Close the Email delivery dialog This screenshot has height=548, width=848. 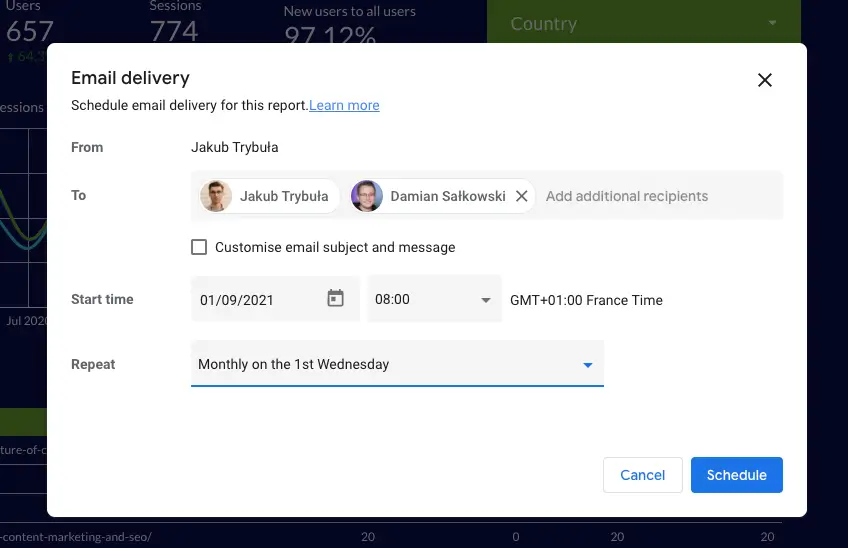(764, 80)
